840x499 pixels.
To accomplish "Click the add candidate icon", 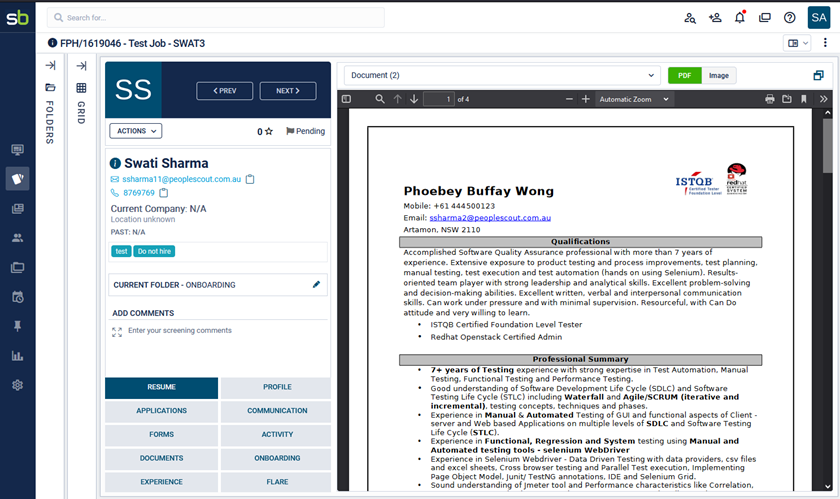I will (715, 18).
